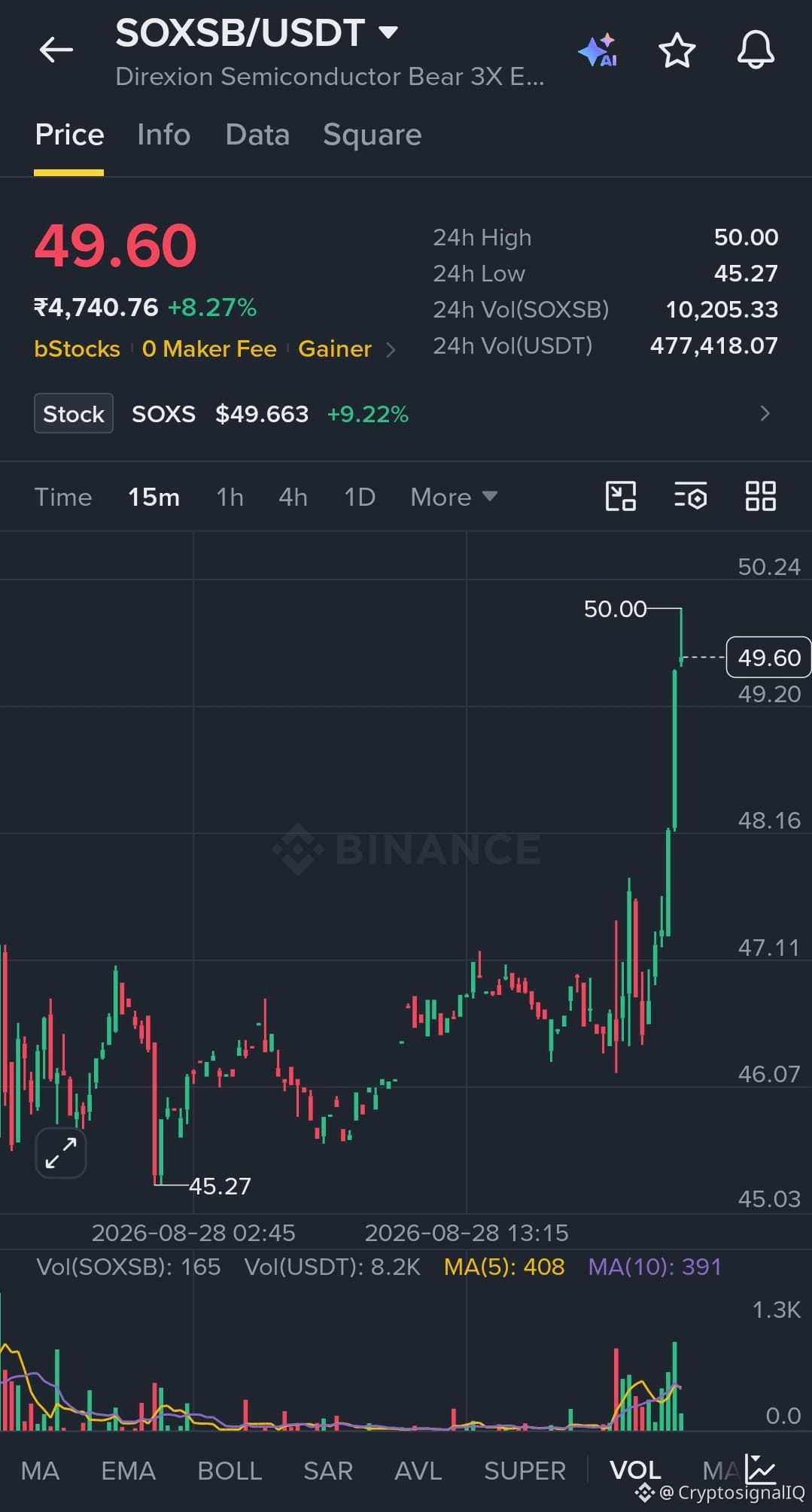Switch to the Info tab
812x1512 pixels.
coord(163,135)
